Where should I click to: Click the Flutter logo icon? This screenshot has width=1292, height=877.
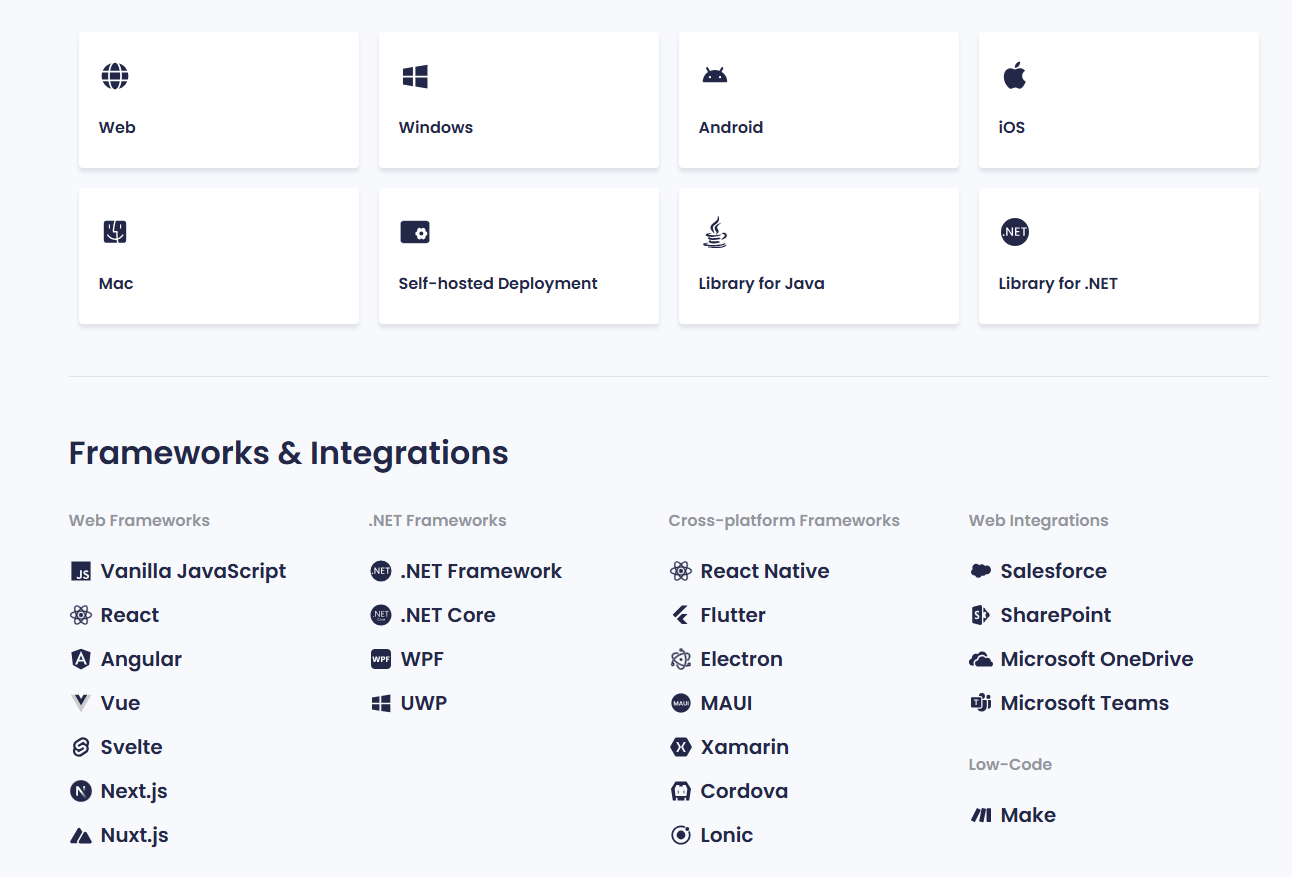[x=681, y=616]
